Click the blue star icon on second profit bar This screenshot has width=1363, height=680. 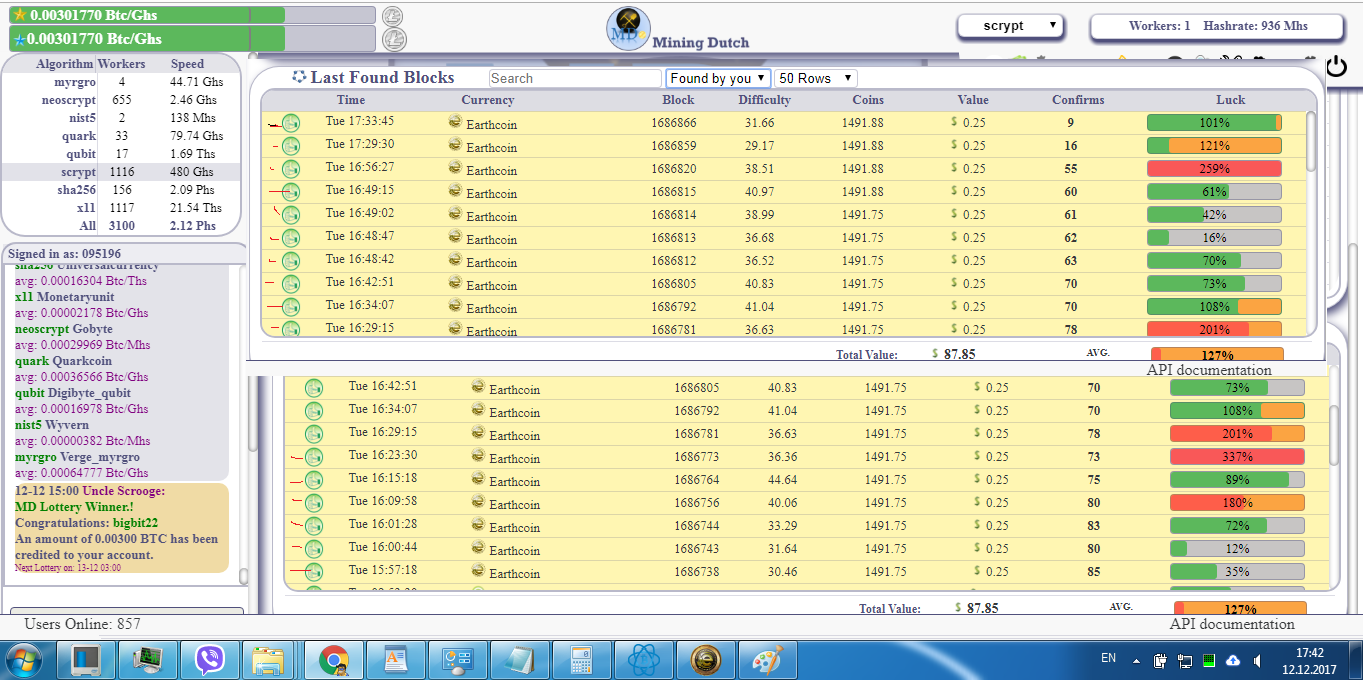tap(19, 39)
